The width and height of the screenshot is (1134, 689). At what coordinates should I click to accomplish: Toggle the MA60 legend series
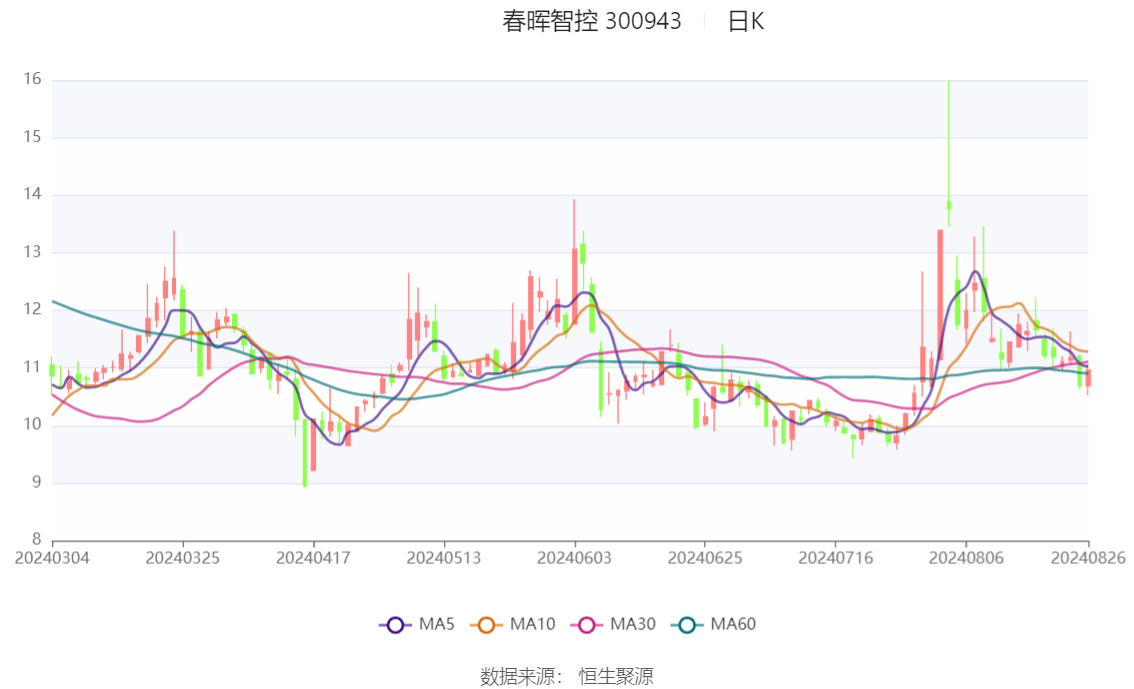(x=713, y=624)
